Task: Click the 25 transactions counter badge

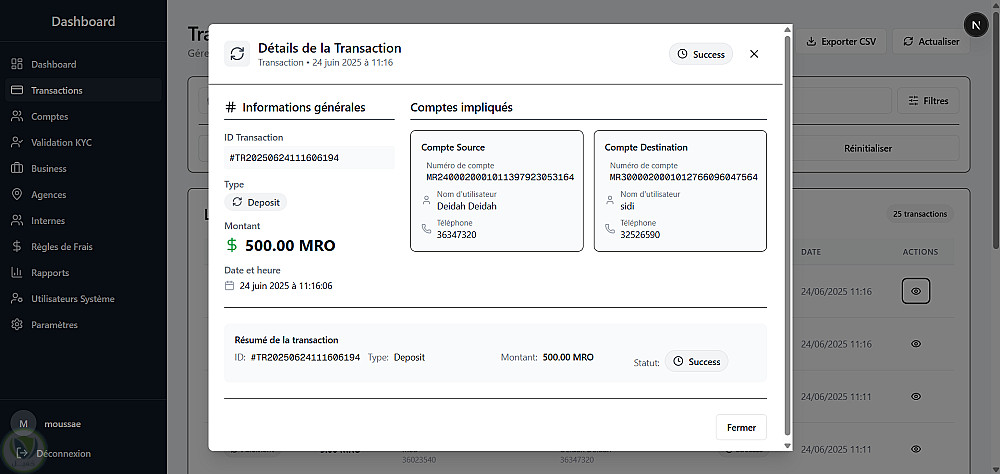Action: point(920,214)
